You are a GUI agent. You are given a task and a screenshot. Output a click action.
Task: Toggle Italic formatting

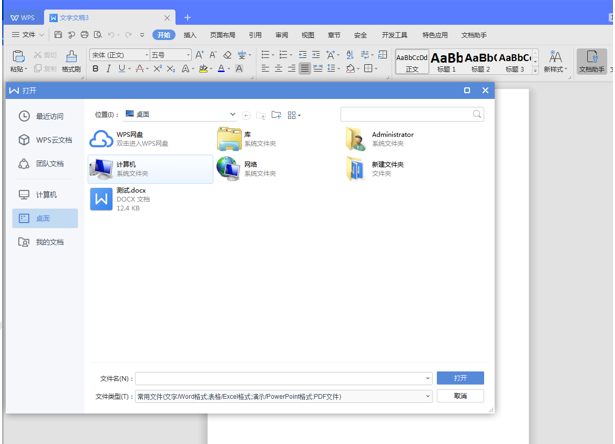click(108, 69)
